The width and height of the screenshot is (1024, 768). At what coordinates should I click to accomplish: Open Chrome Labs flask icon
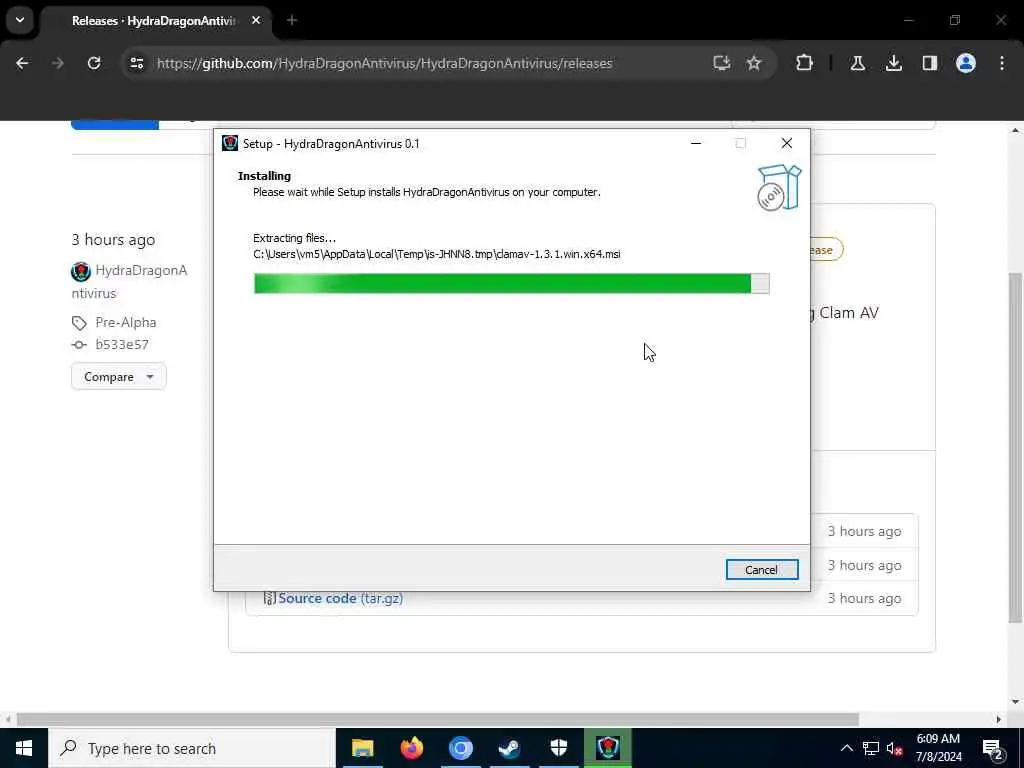click(x=857, y=63)
